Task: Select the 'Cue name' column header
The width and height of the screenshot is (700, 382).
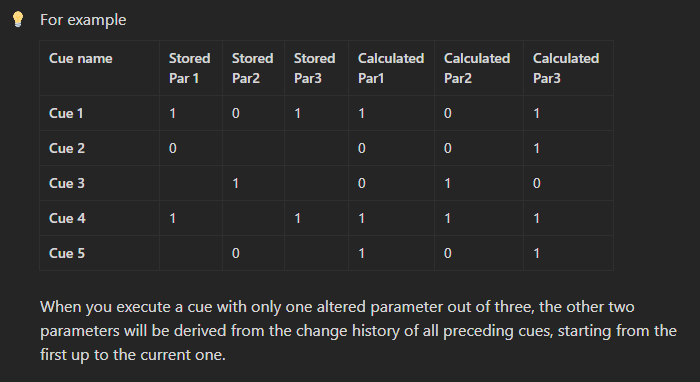Action: pos(81,58)
